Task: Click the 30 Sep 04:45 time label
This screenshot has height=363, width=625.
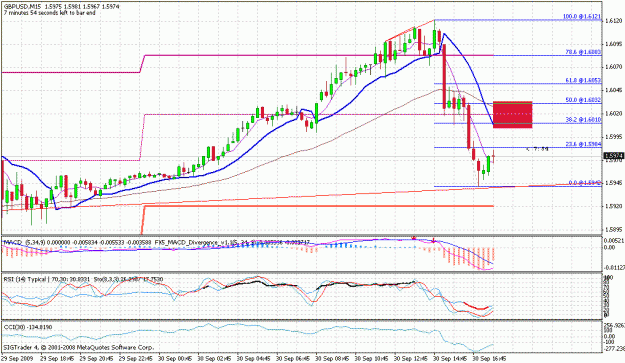Action: (x=254, y=358)
